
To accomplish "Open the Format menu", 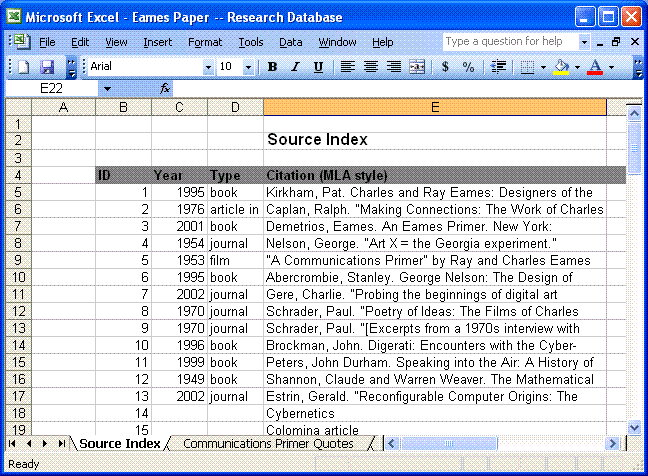I will pos(205,42).
